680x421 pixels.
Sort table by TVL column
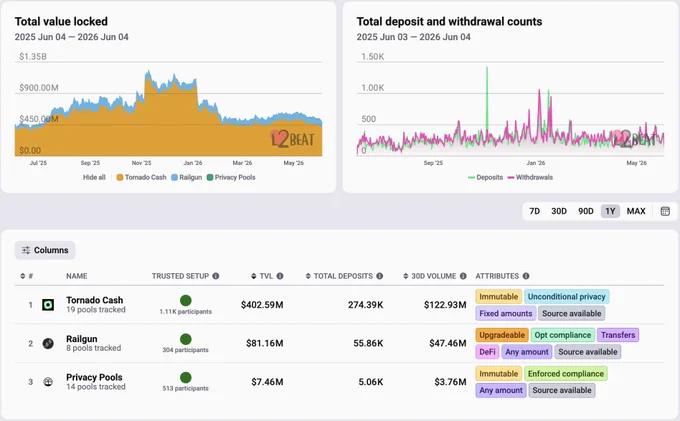pyautogui.click(x=262, y=276)
